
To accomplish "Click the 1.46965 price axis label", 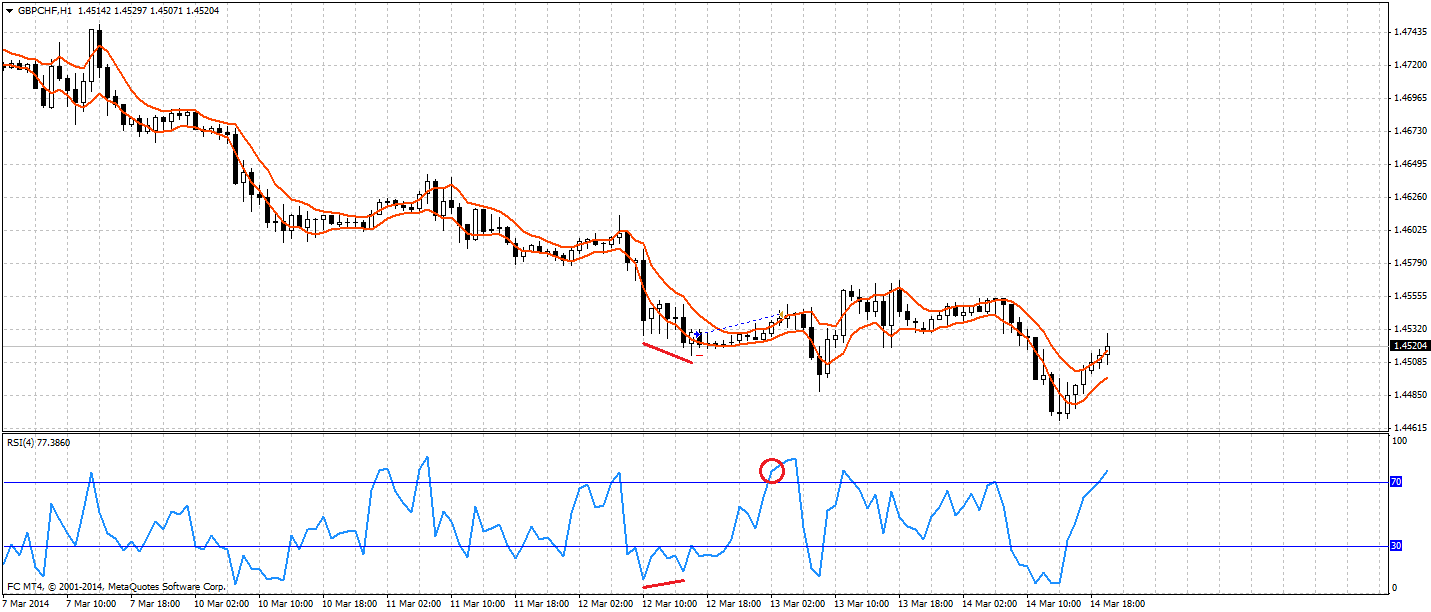I will point(1409,98).
